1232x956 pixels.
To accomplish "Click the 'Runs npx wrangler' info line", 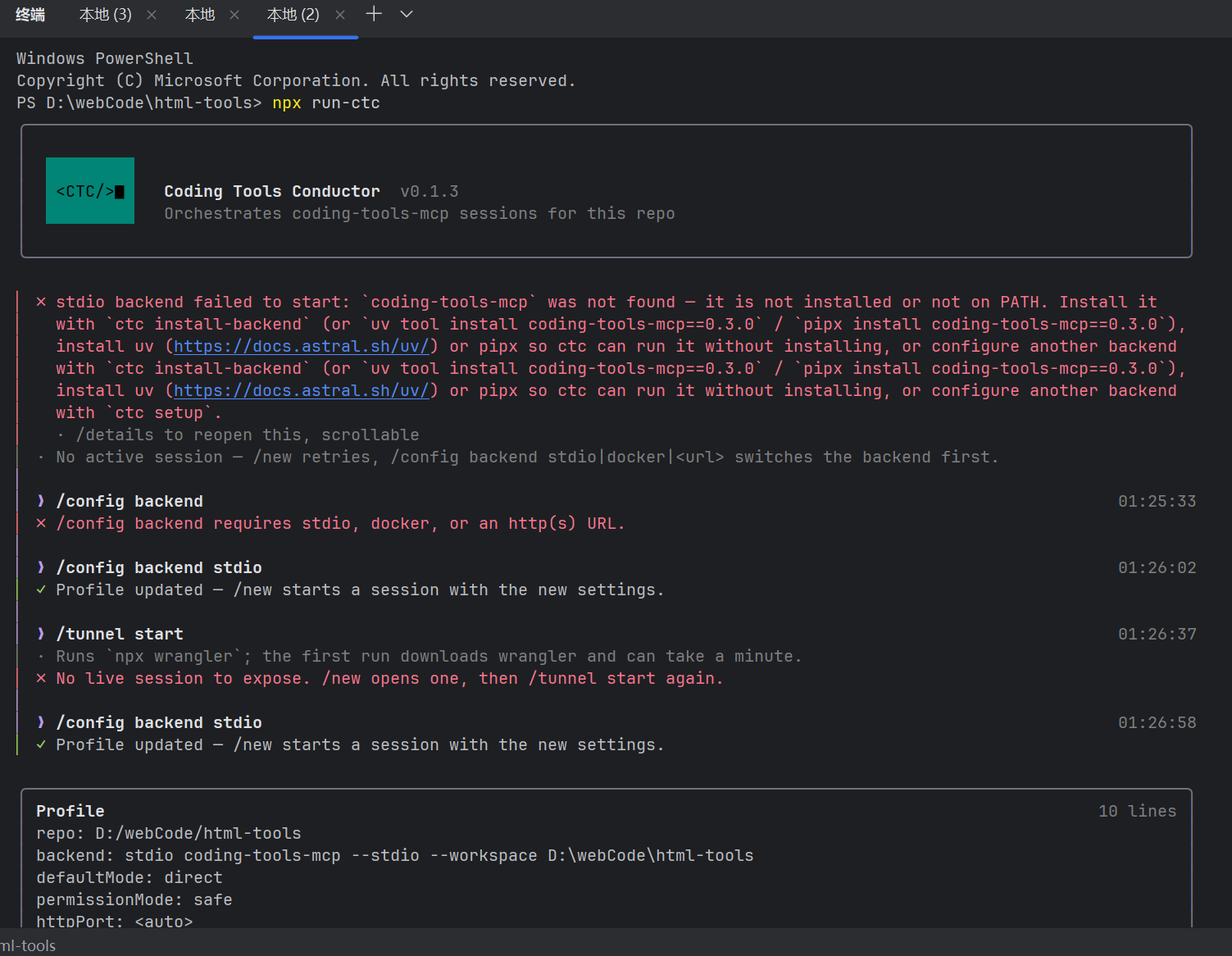I will [430, 656].
